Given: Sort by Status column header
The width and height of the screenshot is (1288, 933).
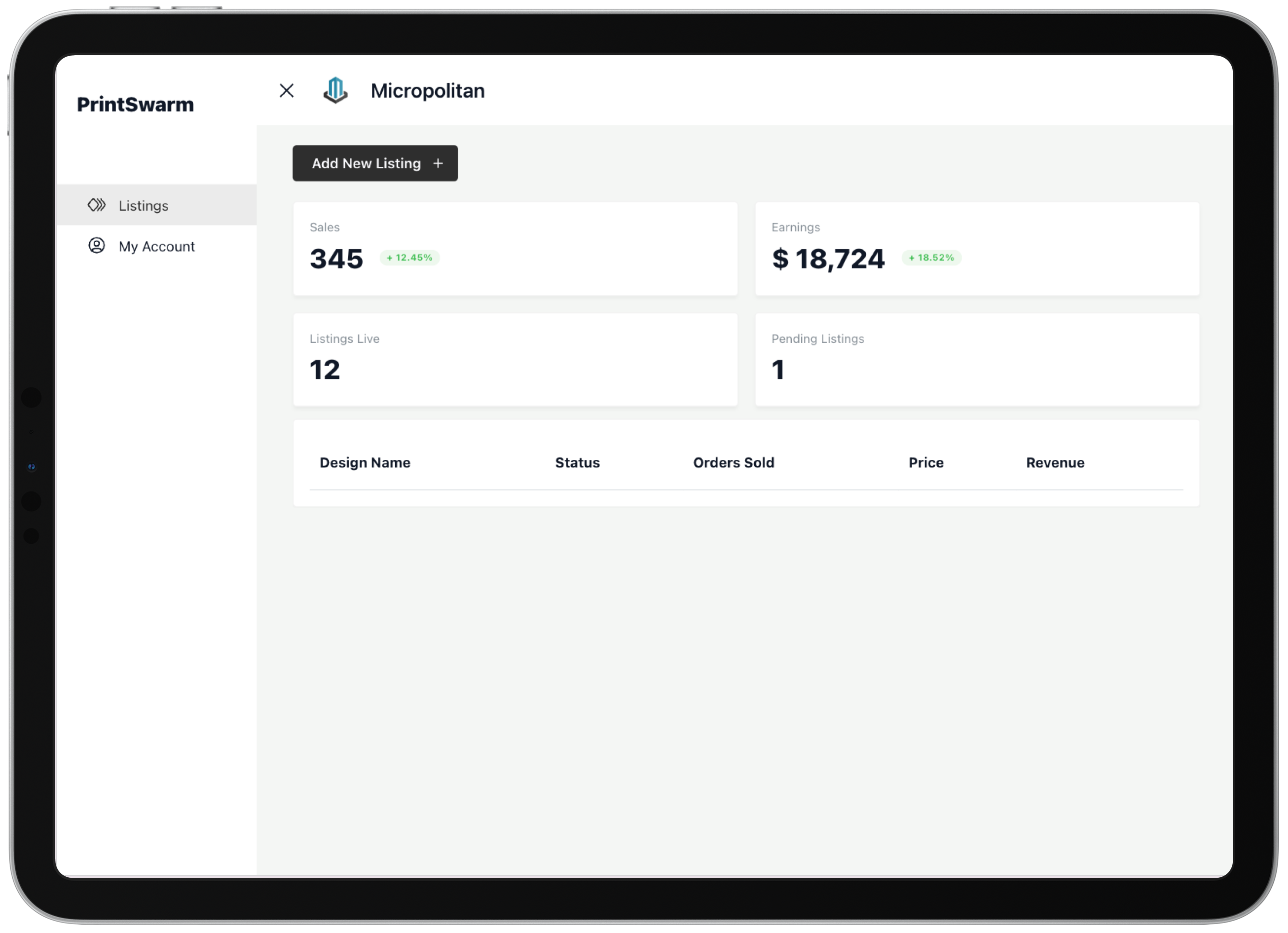Looking at the screenshot, I should [x=577, y=463].
